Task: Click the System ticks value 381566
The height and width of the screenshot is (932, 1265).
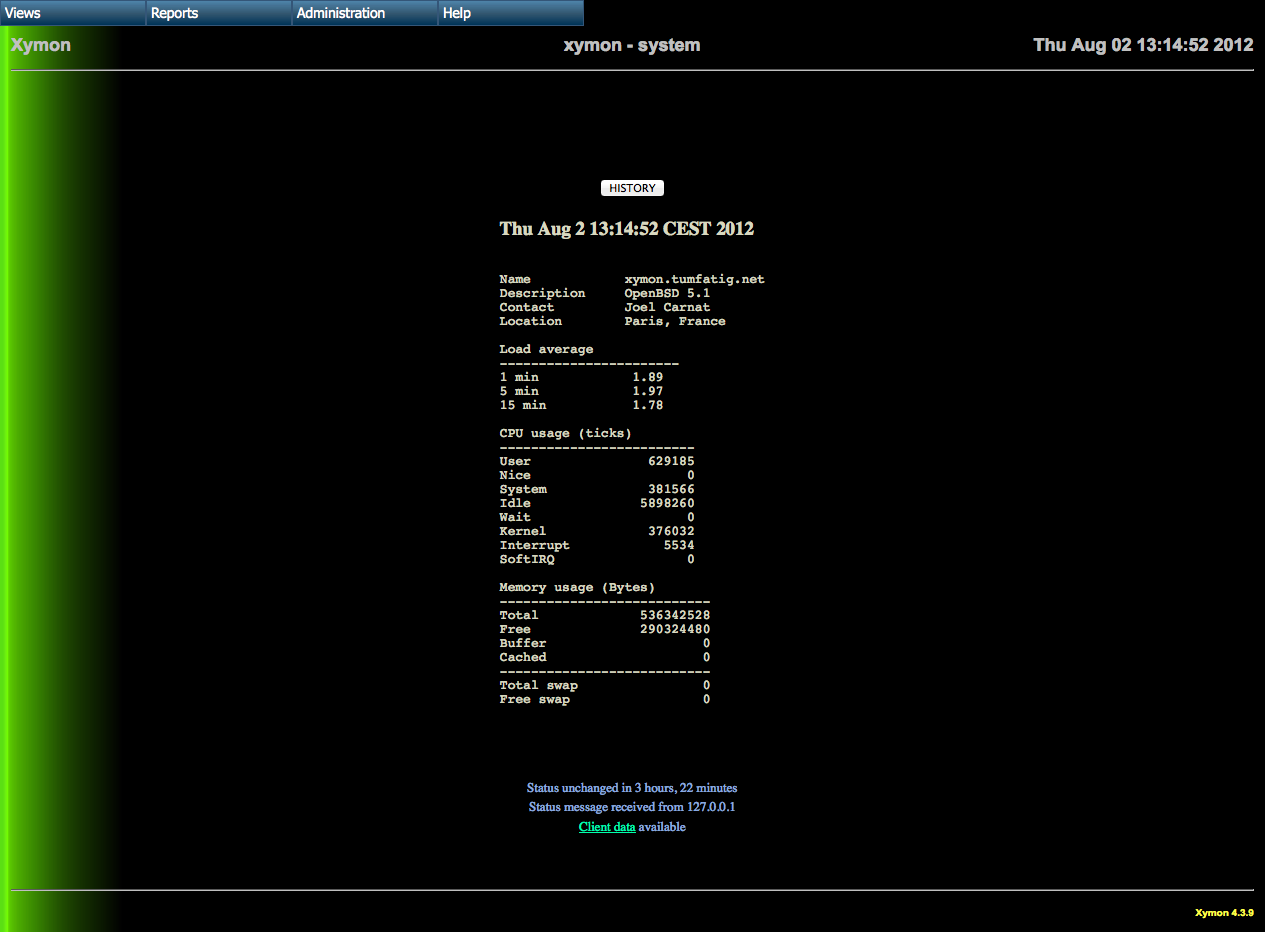Action: click(x=671, y=489)
